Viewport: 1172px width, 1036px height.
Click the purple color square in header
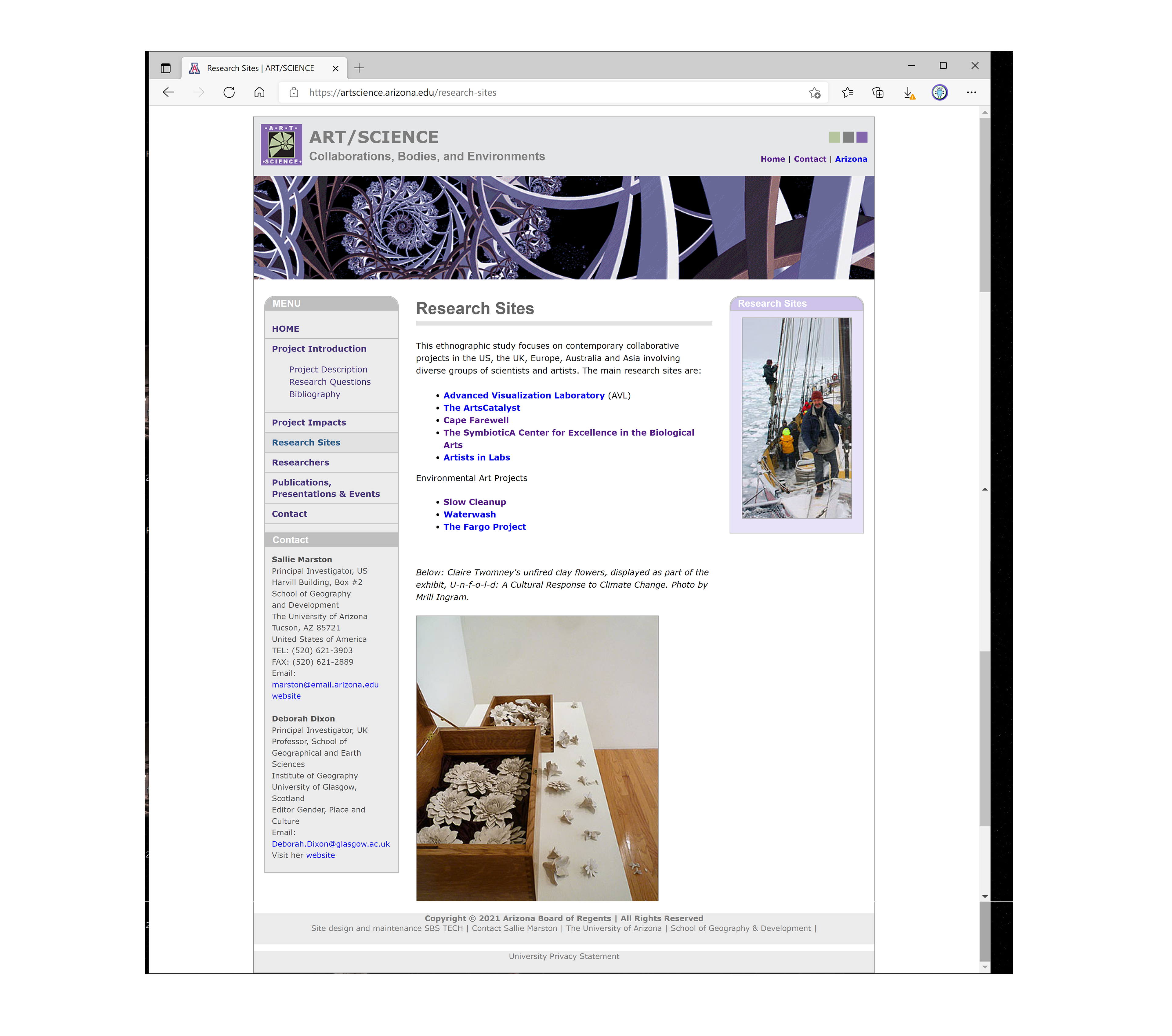click(x=862, y=137)
